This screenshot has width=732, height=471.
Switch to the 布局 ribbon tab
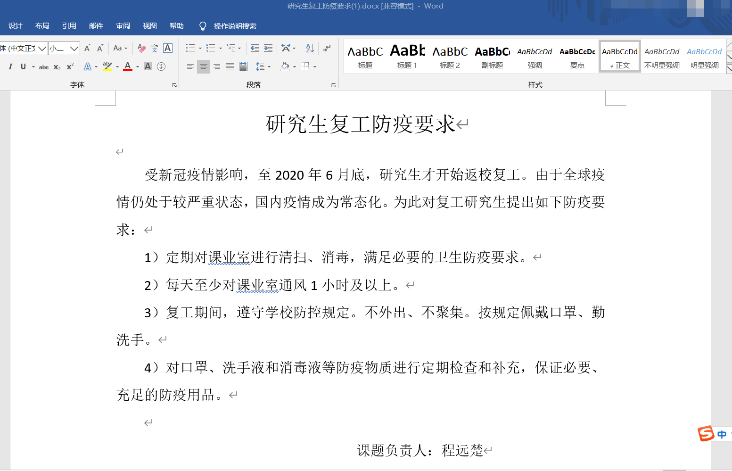41,25
